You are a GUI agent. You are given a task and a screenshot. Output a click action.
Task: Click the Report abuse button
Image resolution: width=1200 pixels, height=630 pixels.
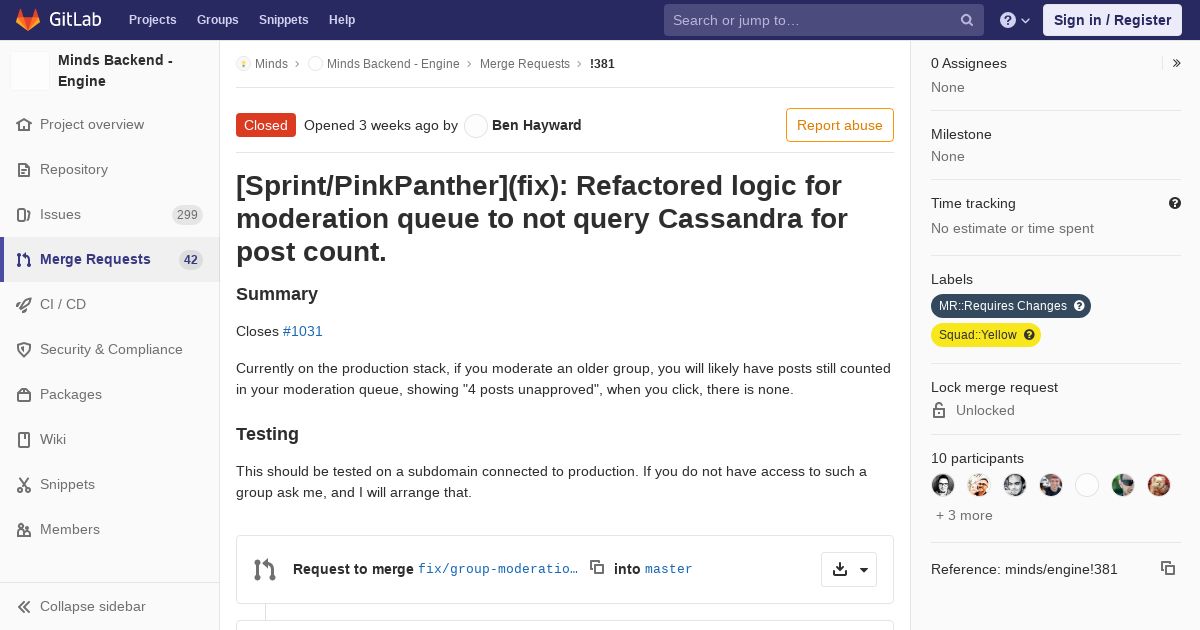click(839, 125)
